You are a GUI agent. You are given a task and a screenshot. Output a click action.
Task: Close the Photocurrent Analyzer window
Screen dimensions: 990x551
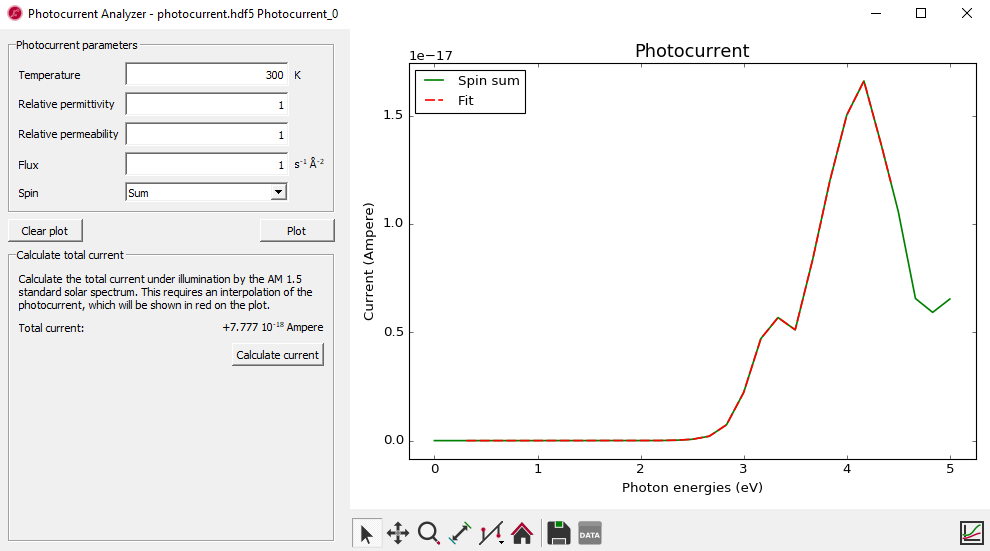point(967,13)
